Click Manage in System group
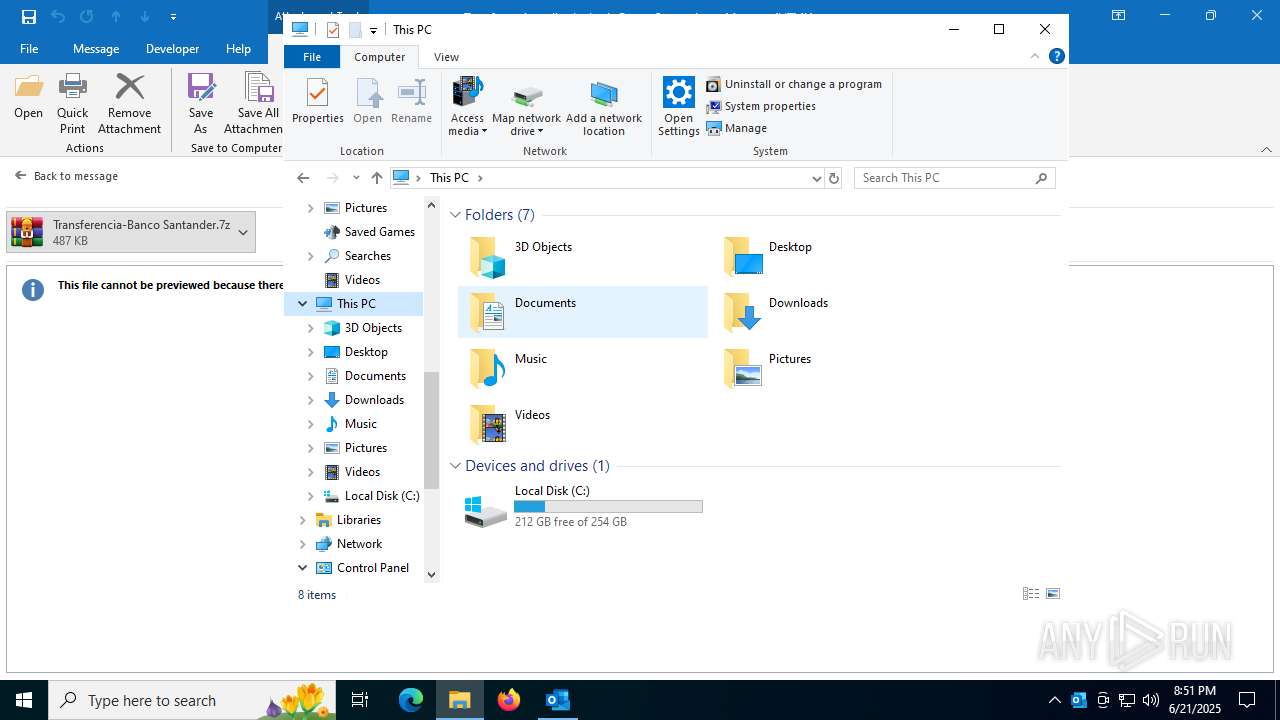1280x720 pixels. 736,128
